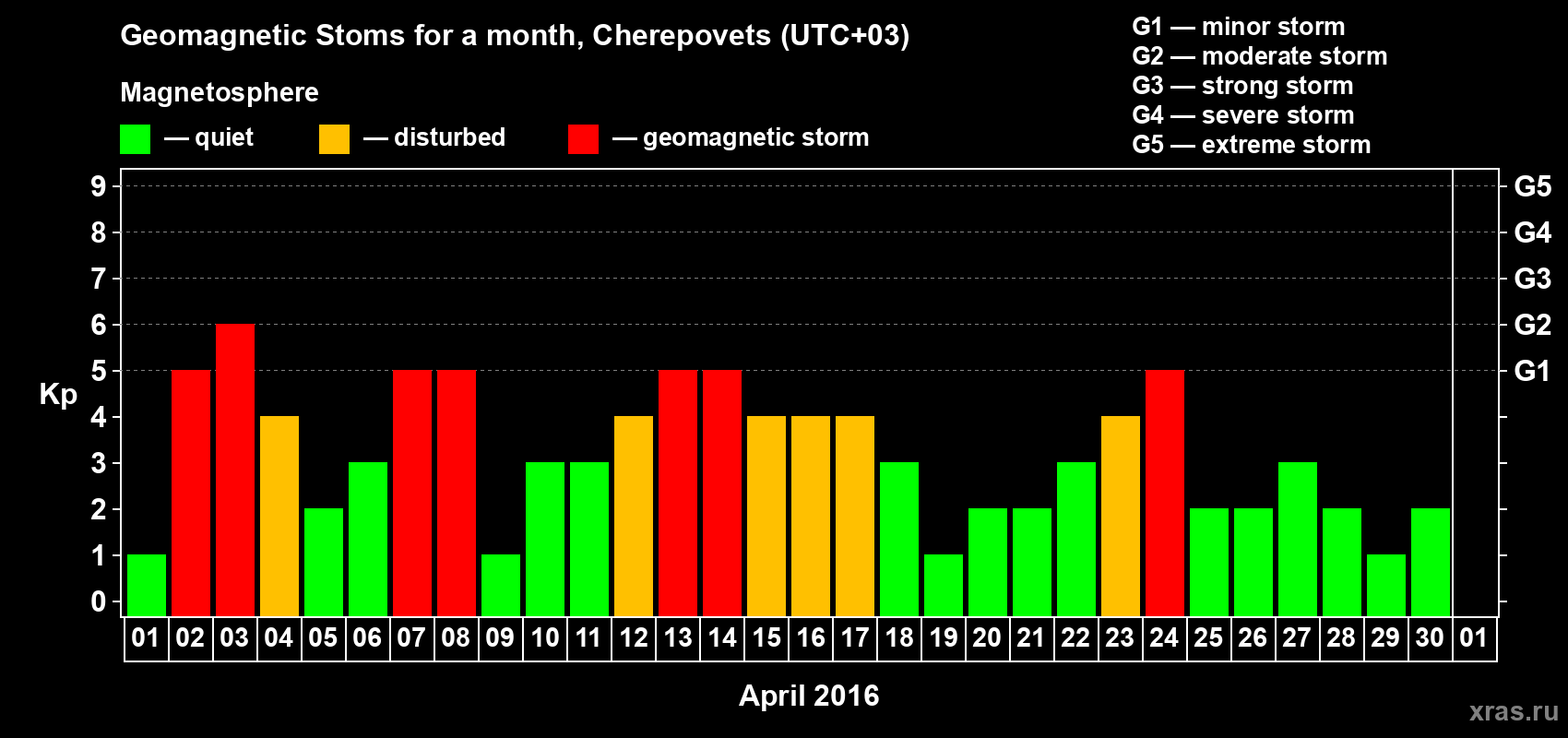Select the orange bar for April 15

(766, 517)
